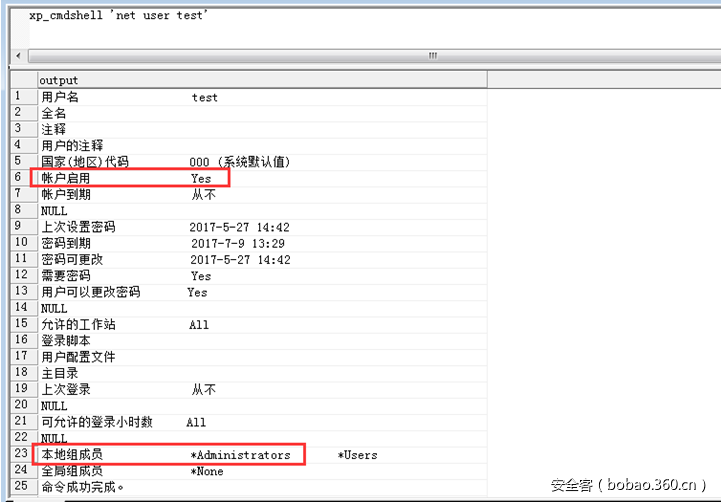
Task: Click row number header 25
Action: click(x=24, y=487)
